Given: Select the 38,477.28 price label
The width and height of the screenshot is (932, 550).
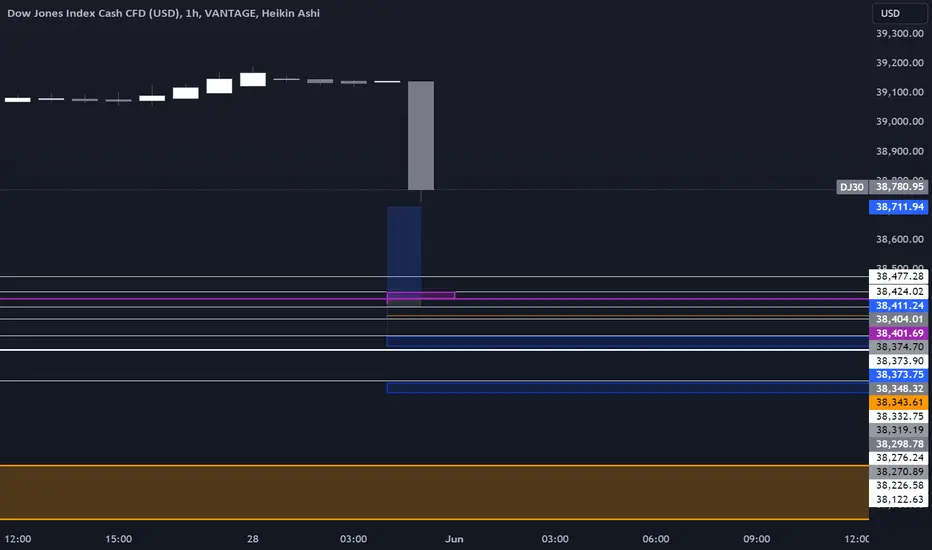Looking at the screenshot, I should pyautogui.click(x=899, y=276).
